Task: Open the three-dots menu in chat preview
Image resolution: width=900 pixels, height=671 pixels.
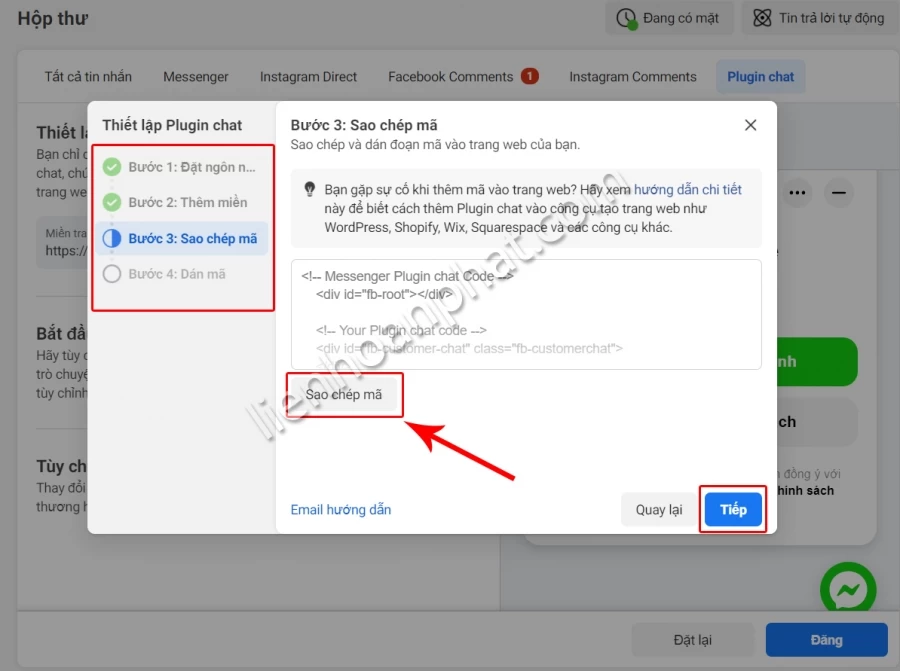Action: tap(797, 193)
